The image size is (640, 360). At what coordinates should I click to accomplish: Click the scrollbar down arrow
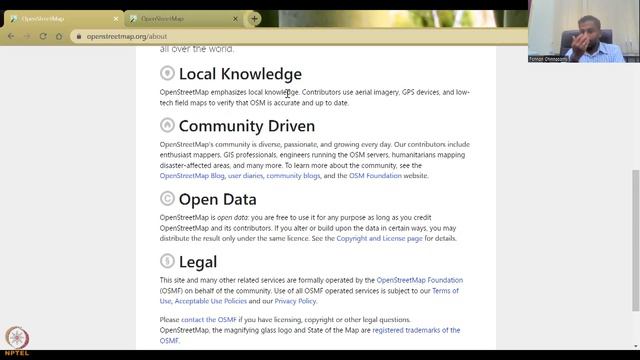636,346
